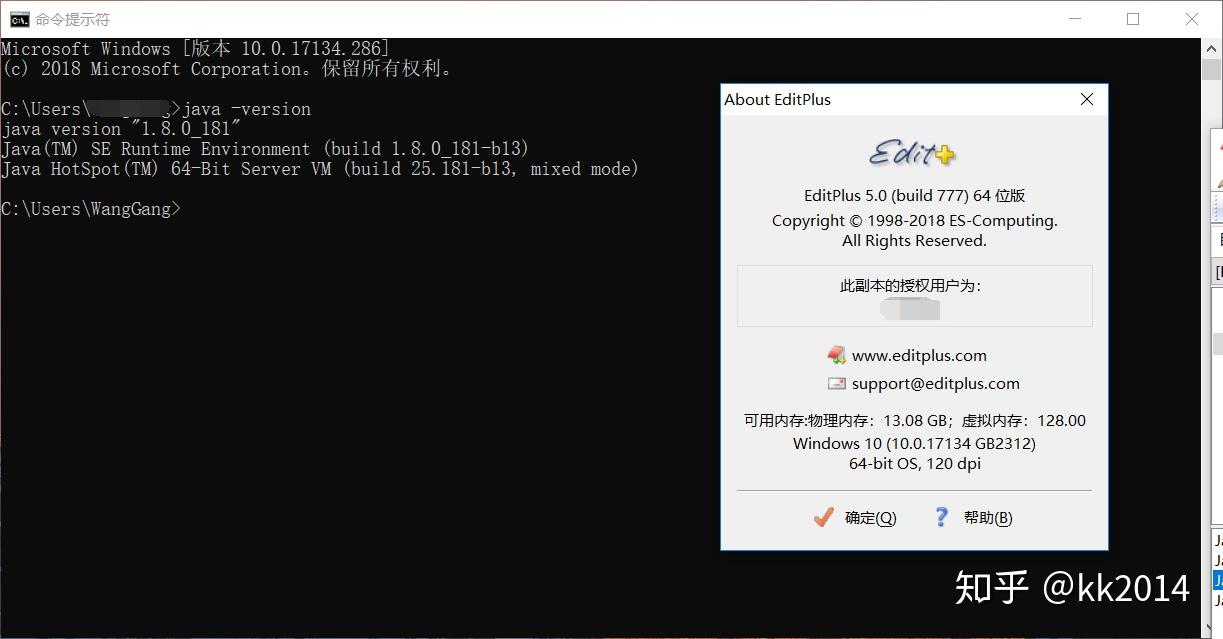Click the blue question mark icon beside 帮助
Image resolution: width=1223 pixels, height=639 pixels.
(x=940, y=517)
